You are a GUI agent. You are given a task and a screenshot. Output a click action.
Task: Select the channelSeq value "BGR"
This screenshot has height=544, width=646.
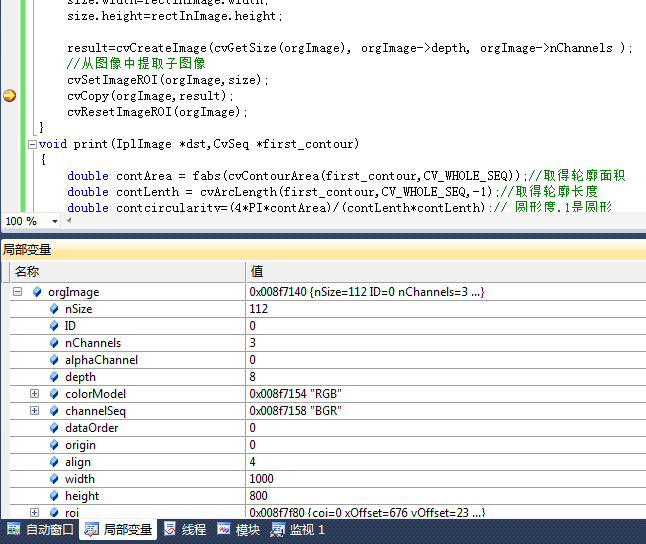[x=295, y=410]
